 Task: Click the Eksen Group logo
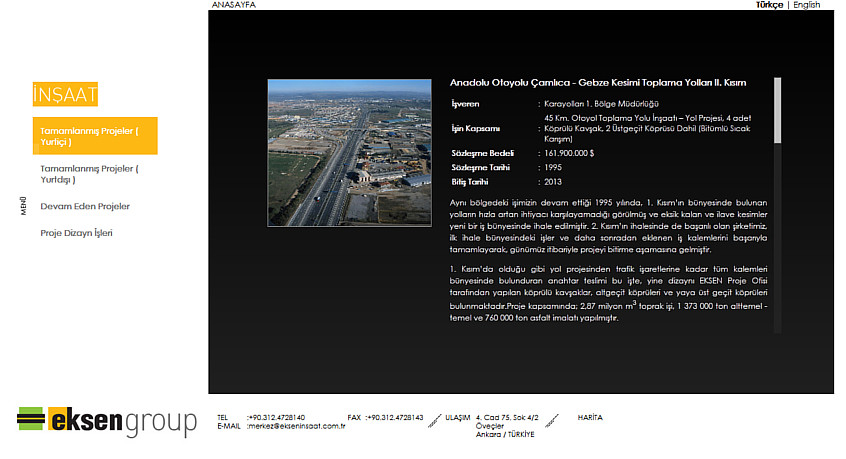[107, 421]
